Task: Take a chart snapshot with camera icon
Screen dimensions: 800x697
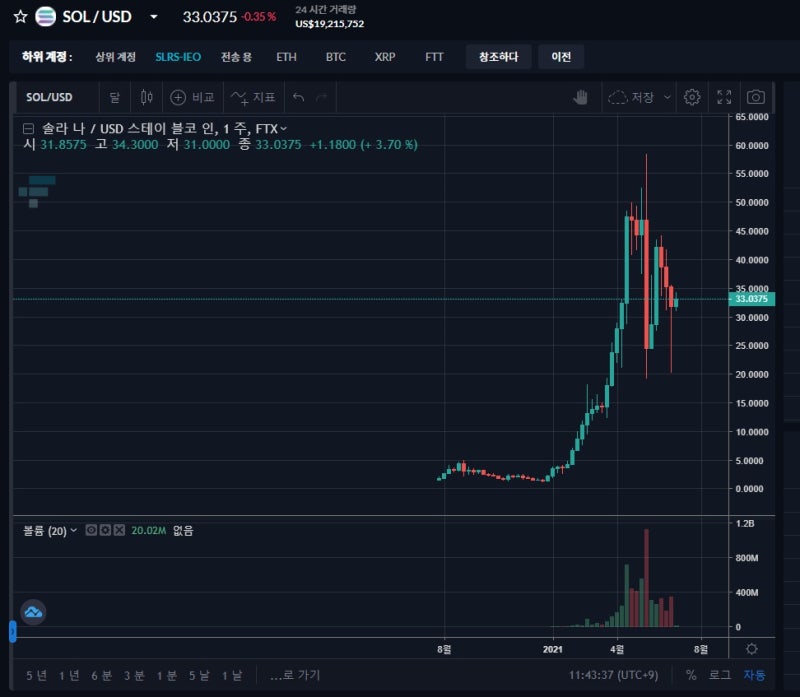Action: [756, 97]
